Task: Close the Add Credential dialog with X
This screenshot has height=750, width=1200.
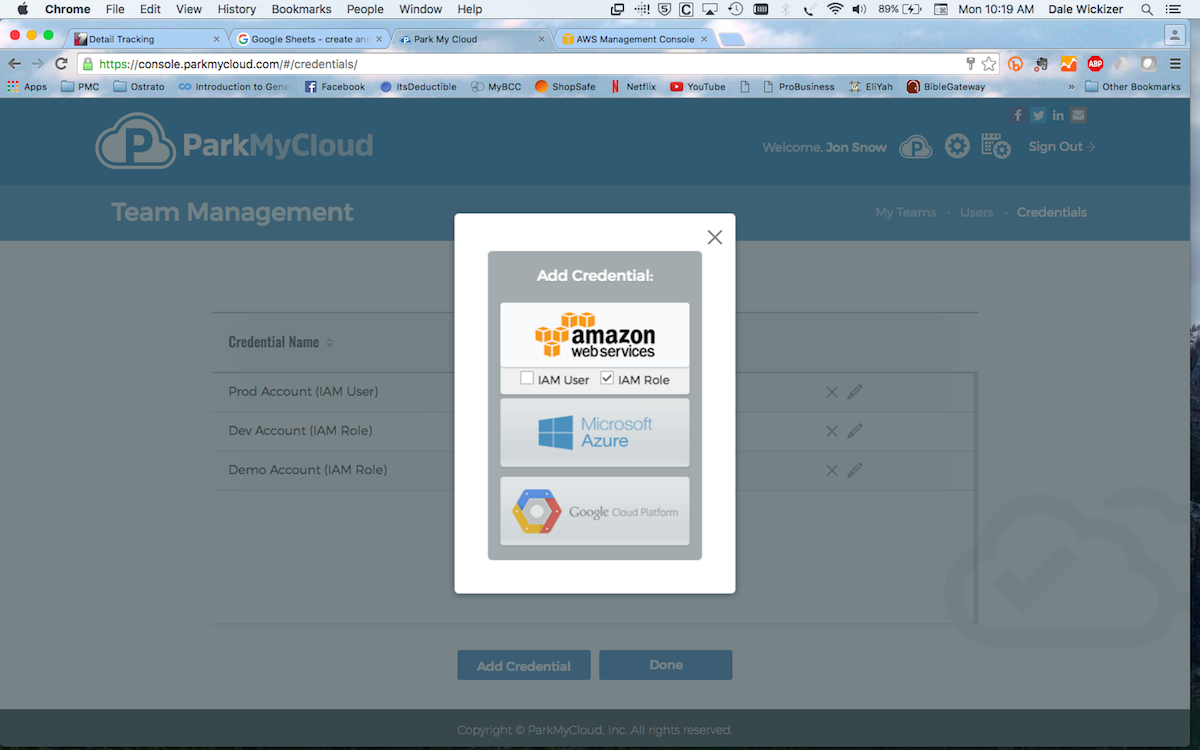Action: [714, 237]
